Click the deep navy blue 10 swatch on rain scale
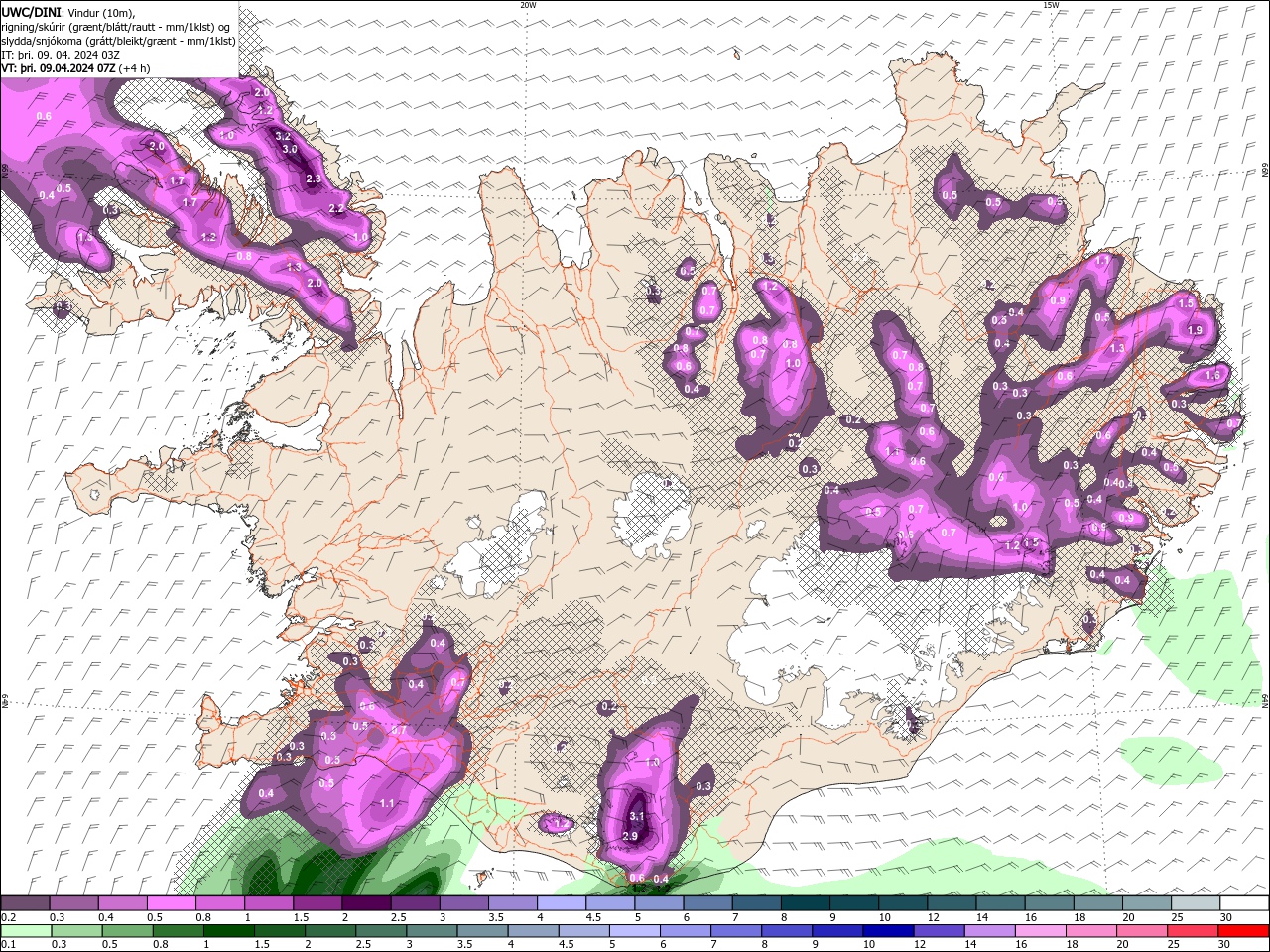The width and height of the screenshot is (1270, 952). click(x=889, y=931)
